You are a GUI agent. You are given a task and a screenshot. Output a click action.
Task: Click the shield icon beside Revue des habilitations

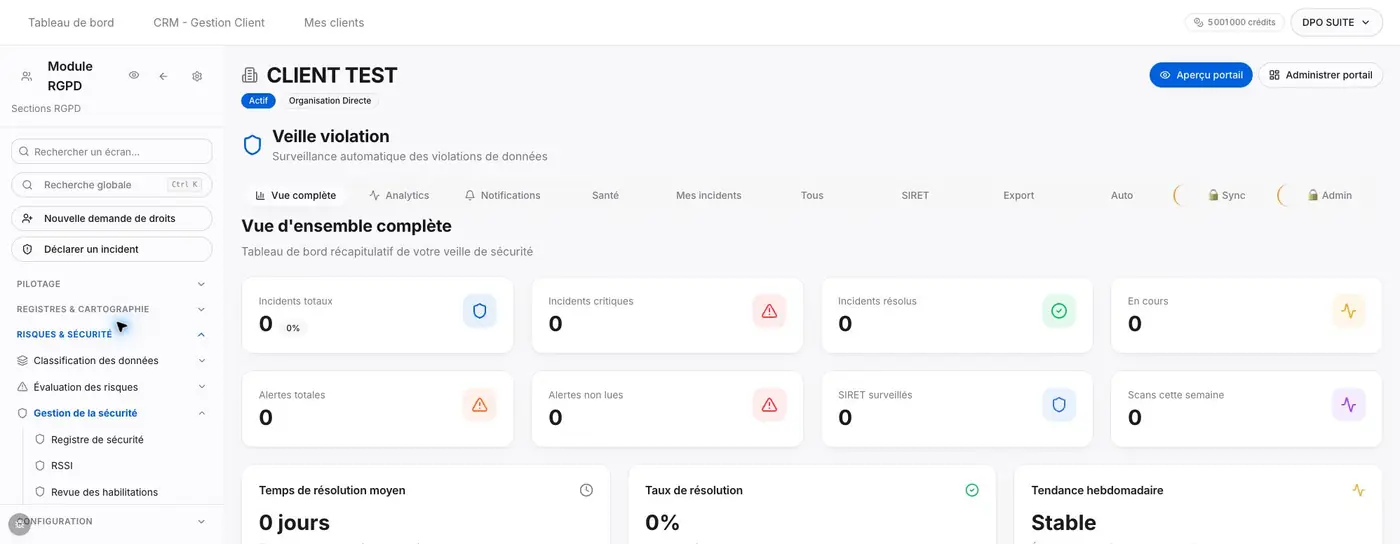point(41,492)
